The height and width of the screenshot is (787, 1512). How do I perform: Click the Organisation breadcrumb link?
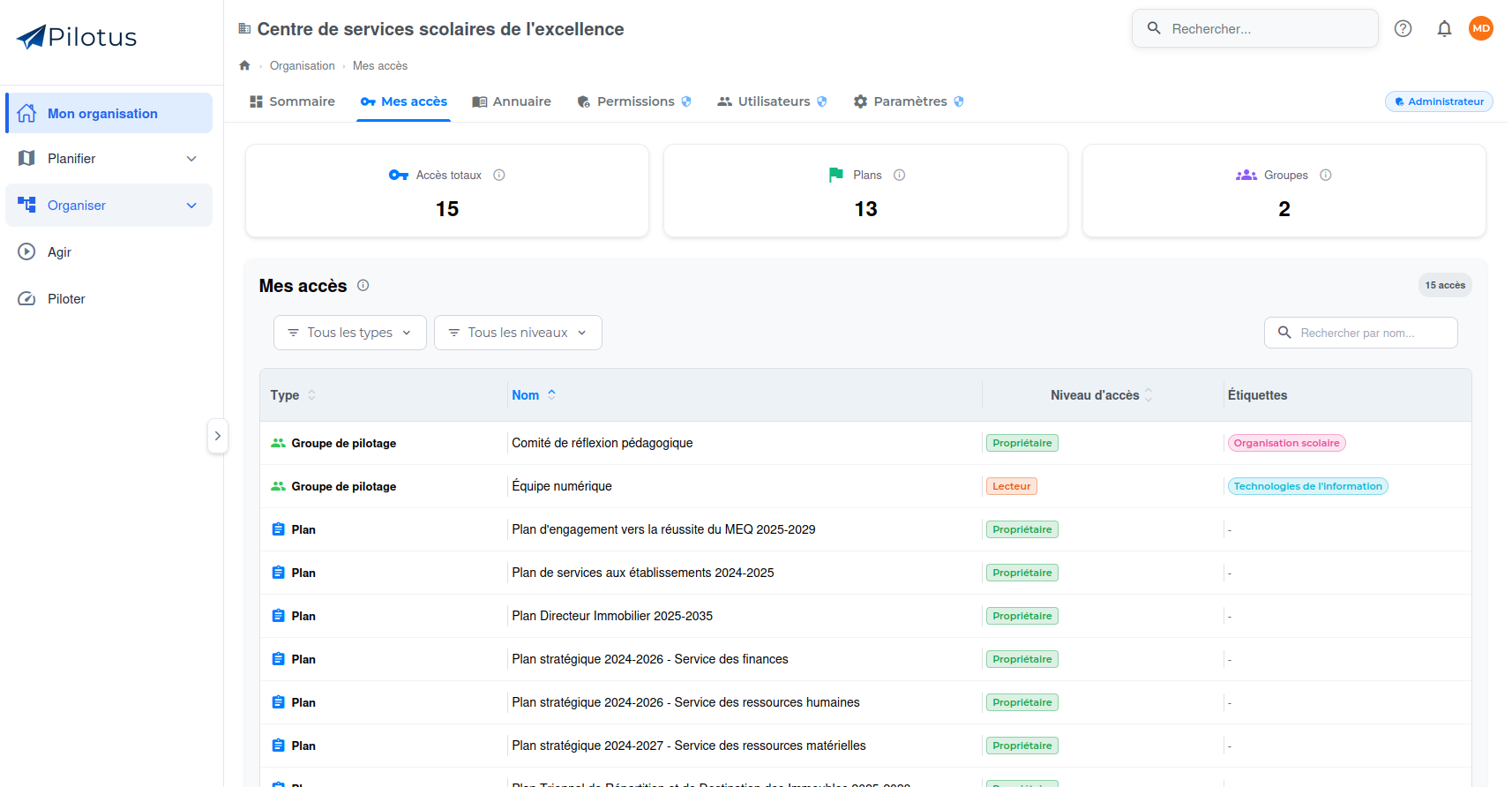303,65
